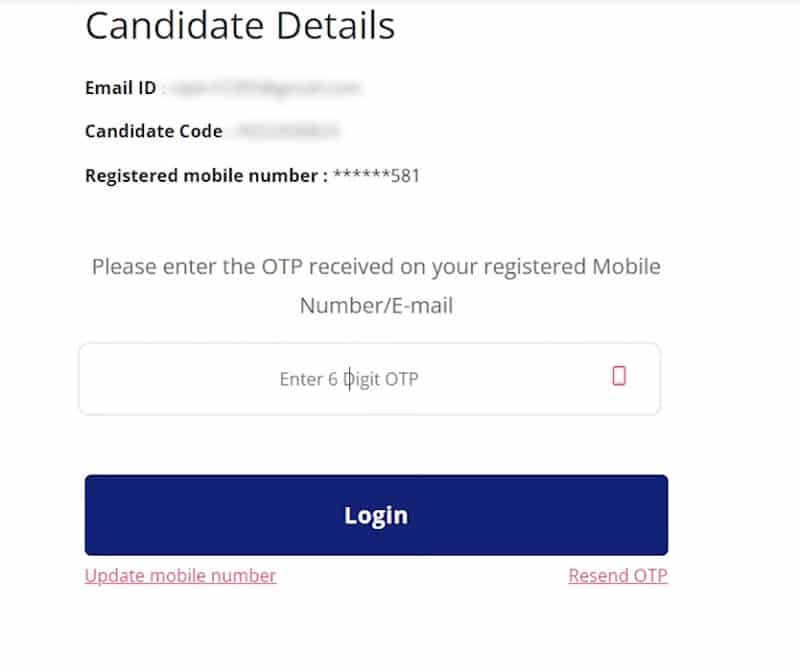This screenshot has height=672, width=800.
Task: Select the Candidate Details heading
Action: tap(240, 26)
